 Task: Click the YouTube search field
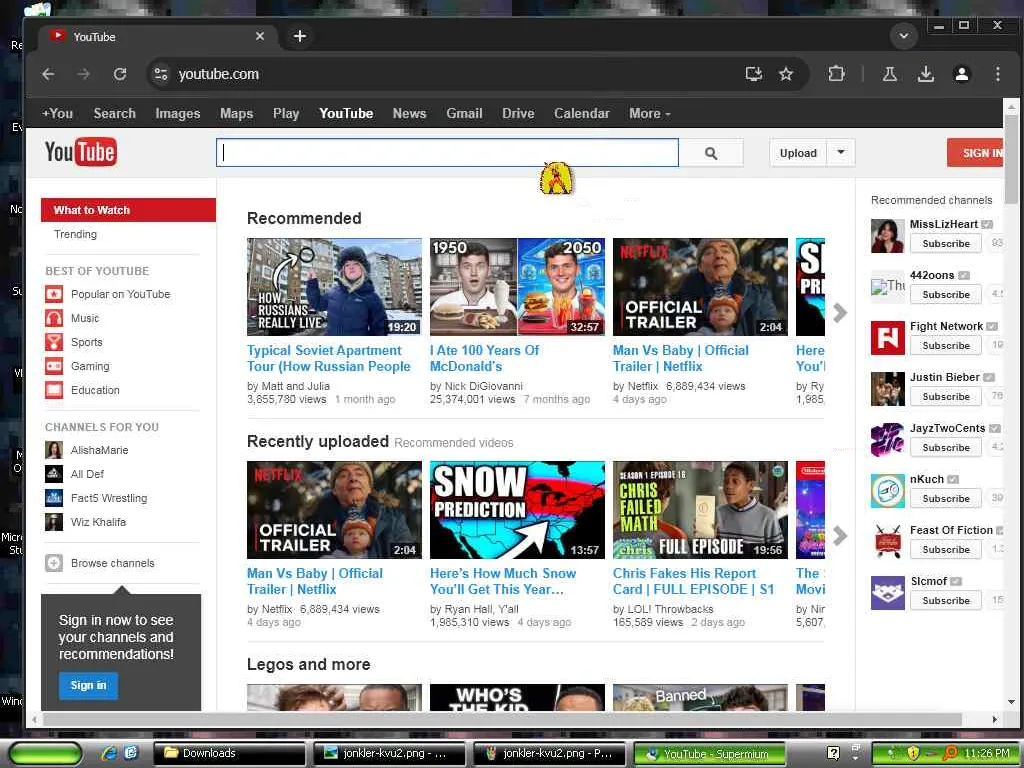(x=447, y=153)
